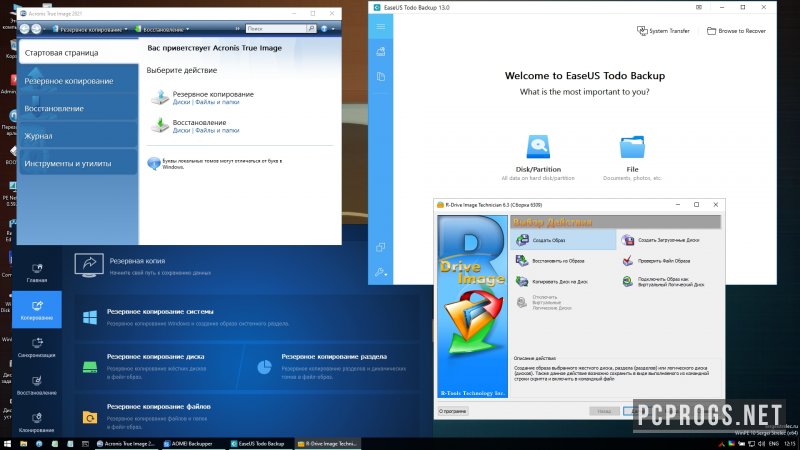Open EaseUS sidebar tools wrench icon
The height and width of the screenshot is (450, 800).
point(381,272)
